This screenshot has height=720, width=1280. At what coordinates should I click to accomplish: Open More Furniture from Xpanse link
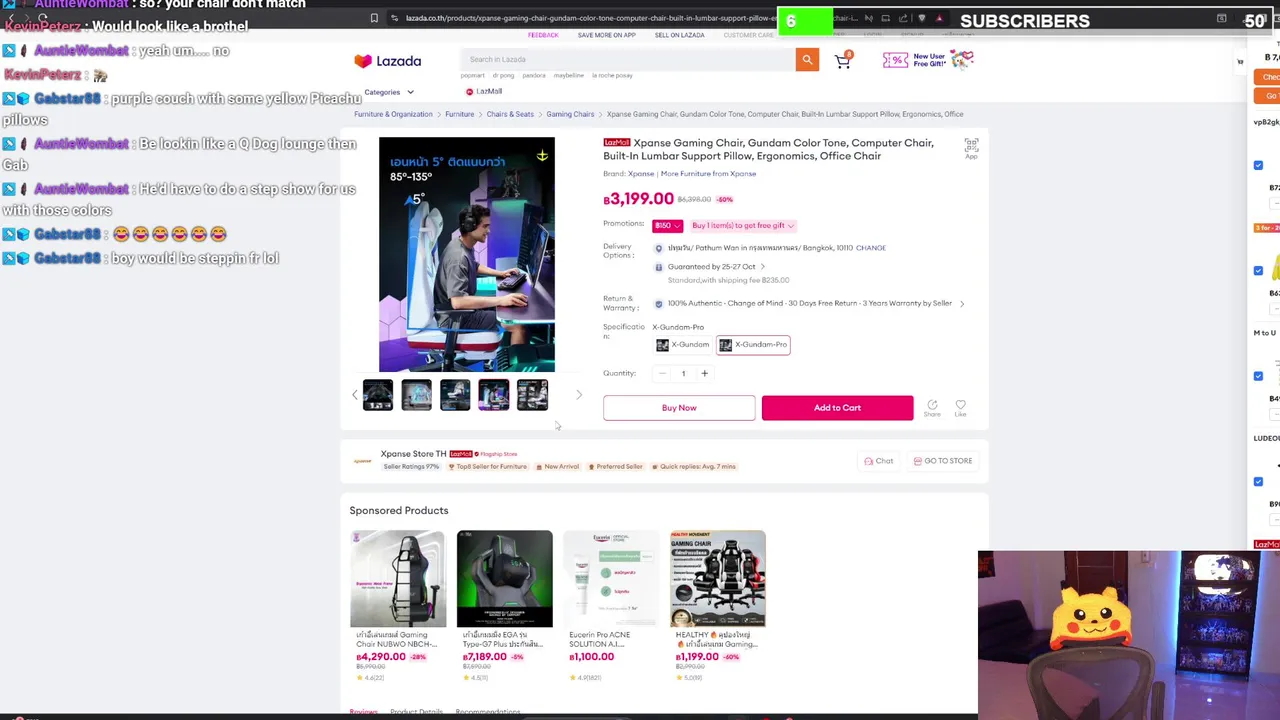[708, 174]
